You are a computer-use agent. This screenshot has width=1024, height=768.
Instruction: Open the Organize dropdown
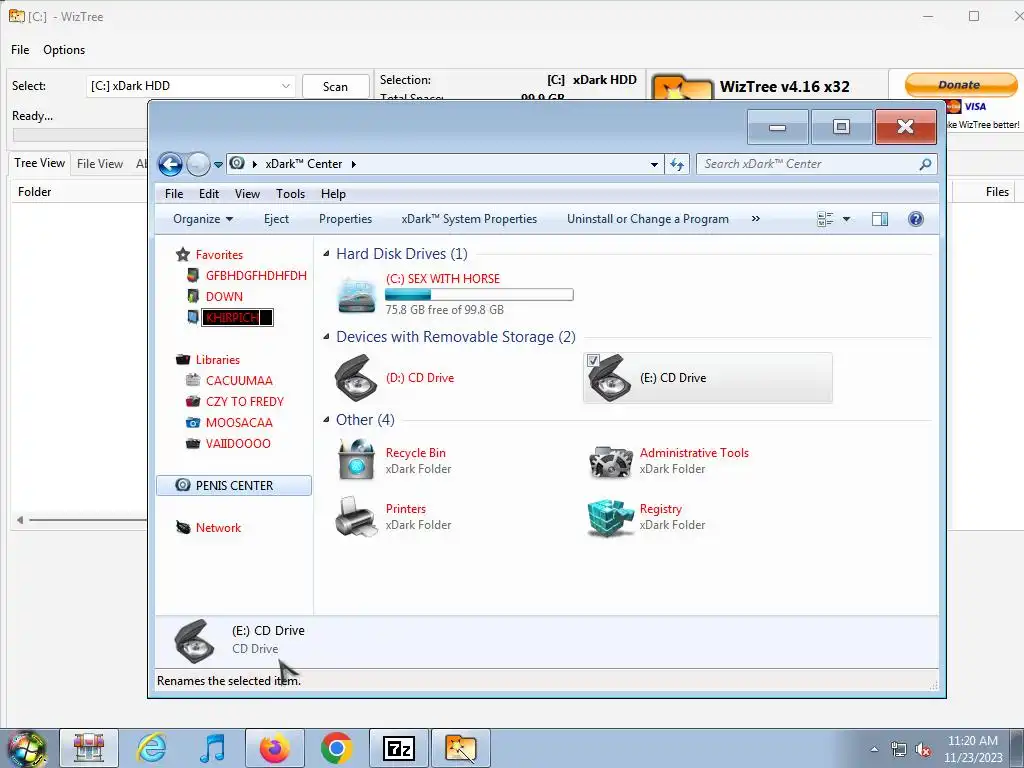pyautogui.click(x=202, y=219)
